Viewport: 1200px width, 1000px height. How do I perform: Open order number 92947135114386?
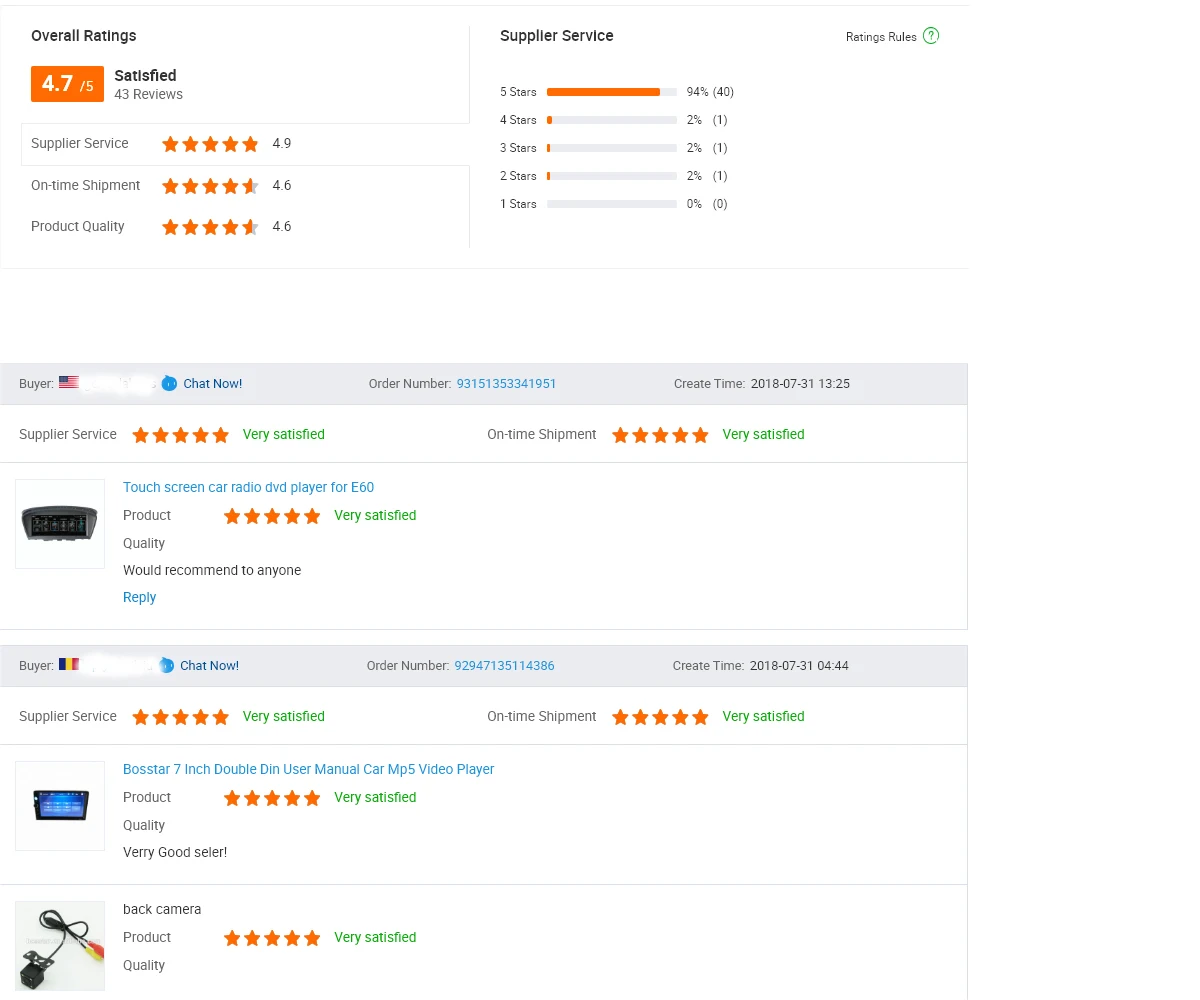[x=504, y=666]
